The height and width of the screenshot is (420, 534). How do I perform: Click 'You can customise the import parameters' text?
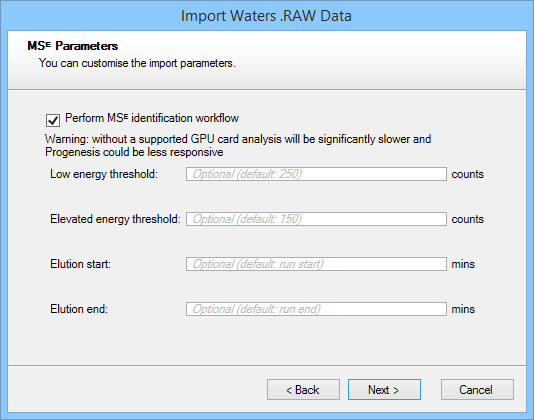point(137,63)
